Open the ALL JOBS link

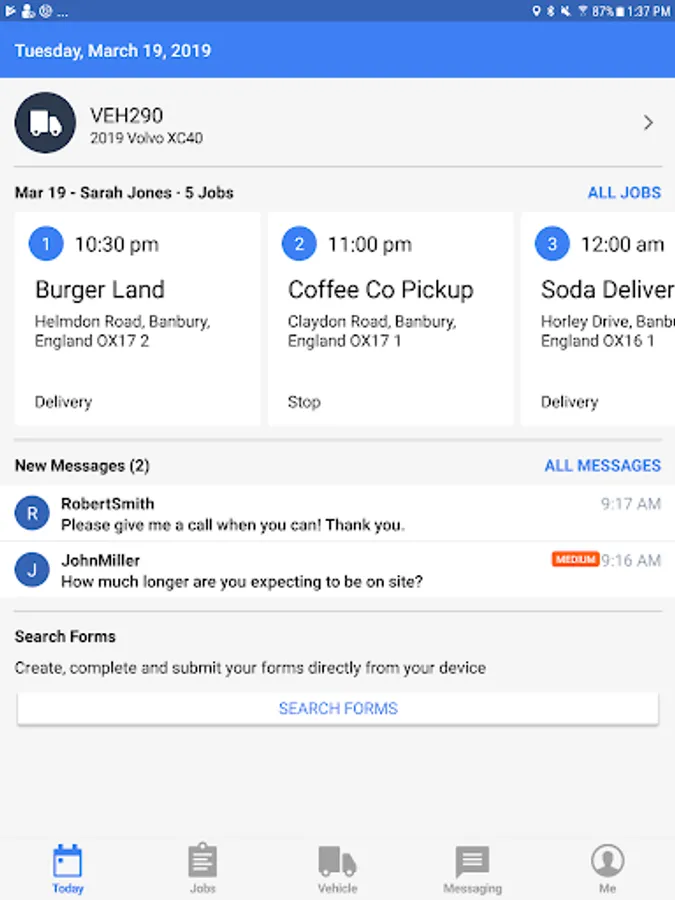(624, 193)
